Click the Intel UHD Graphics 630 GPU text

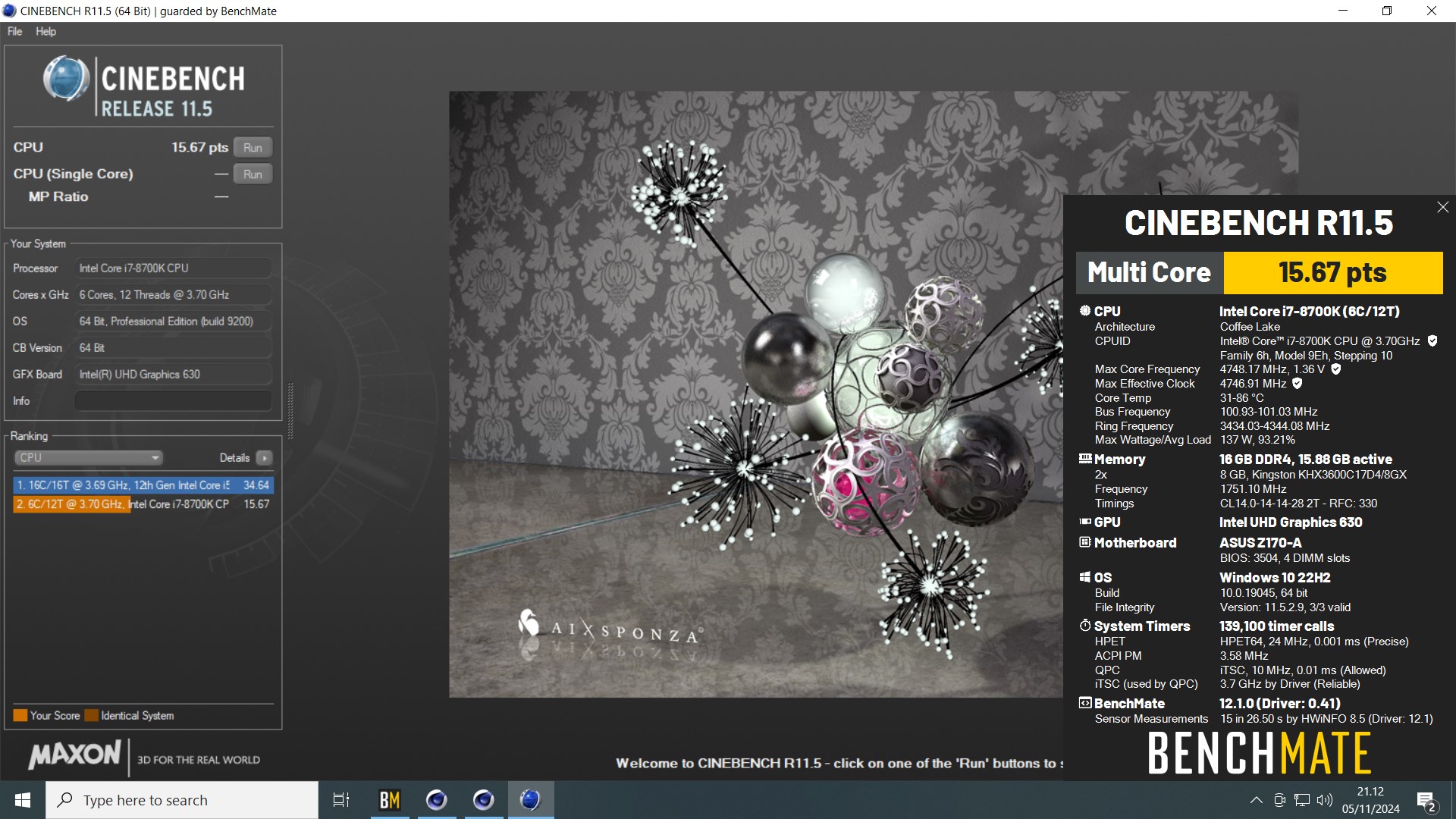(x=1291, y=522)
